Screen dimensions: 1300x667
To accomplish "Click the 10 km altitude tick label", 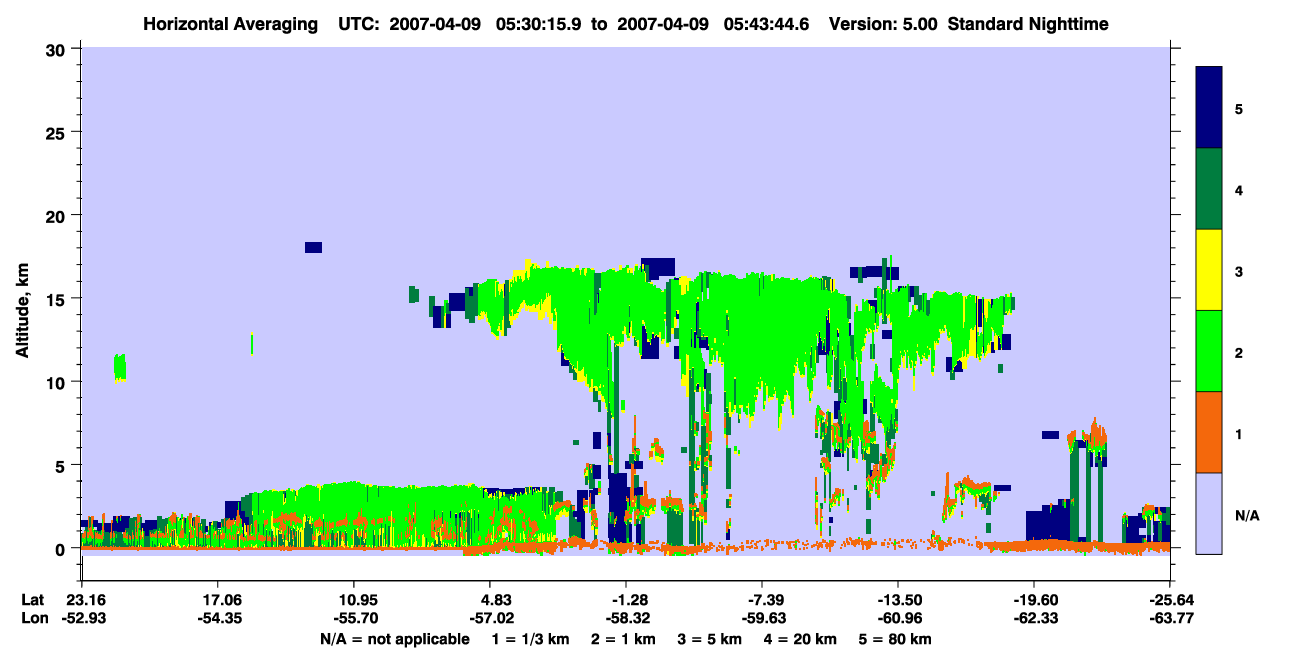I will coord(58,382).
